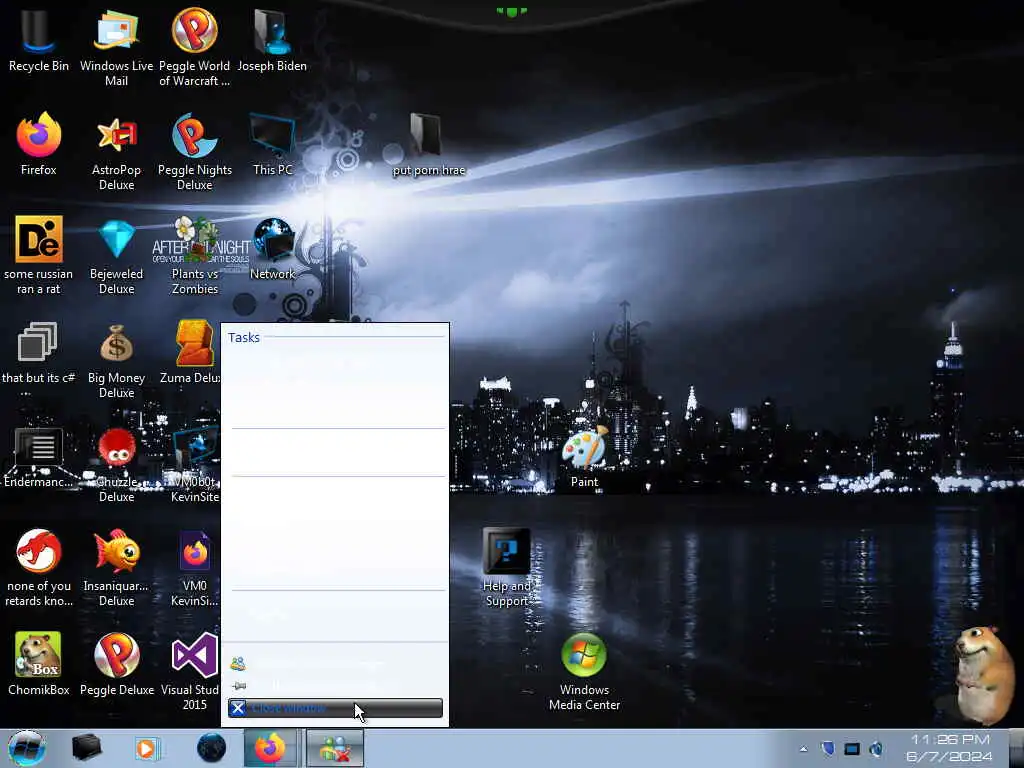Click the shield tray icon

[x=827, y=748]
